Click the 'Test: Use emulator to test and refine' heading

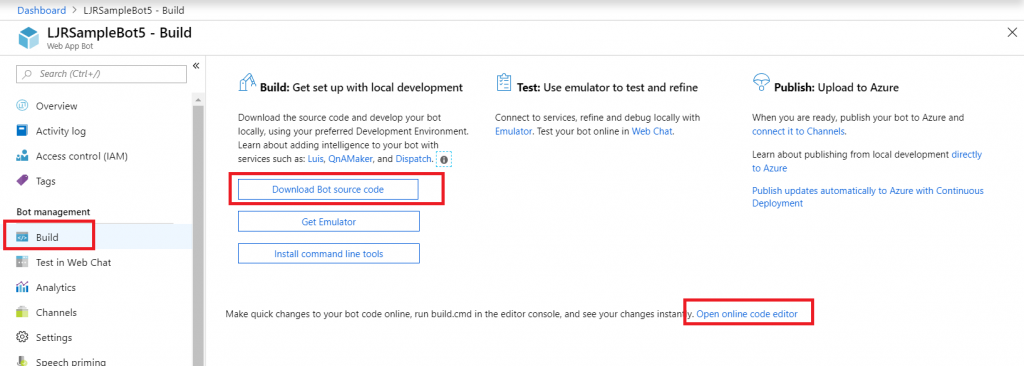pyautogui.click(x=607, y=87)
